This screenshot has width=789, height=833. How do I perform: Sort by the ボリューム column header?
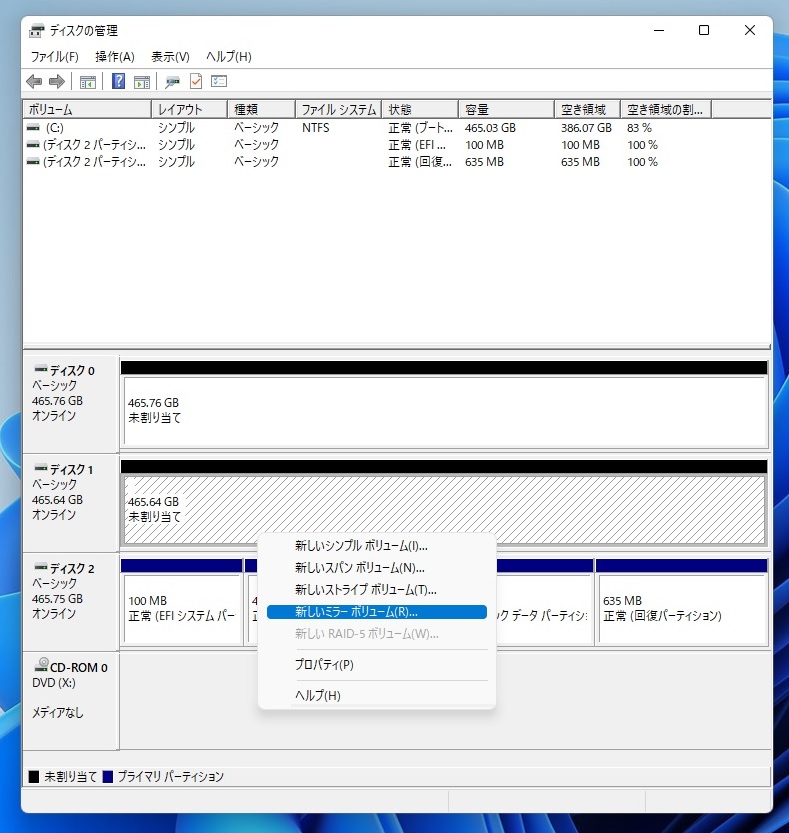click(87, 109)
